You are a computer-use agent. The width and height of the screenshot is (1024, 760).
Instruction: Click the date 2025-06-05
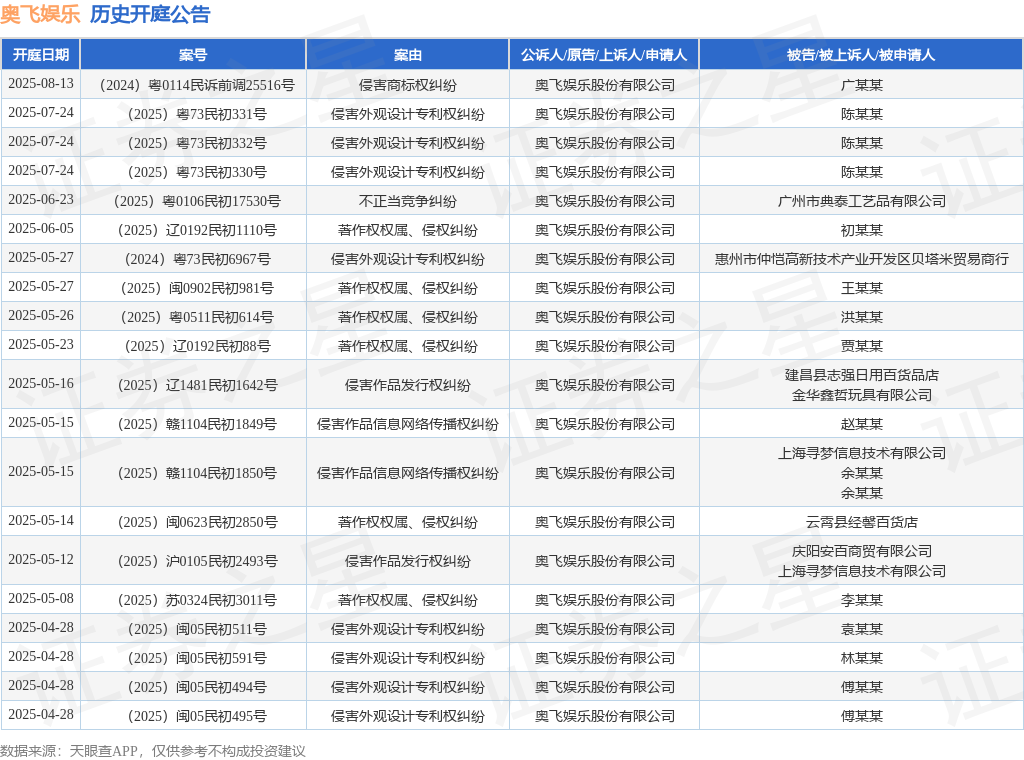(40, 229)
